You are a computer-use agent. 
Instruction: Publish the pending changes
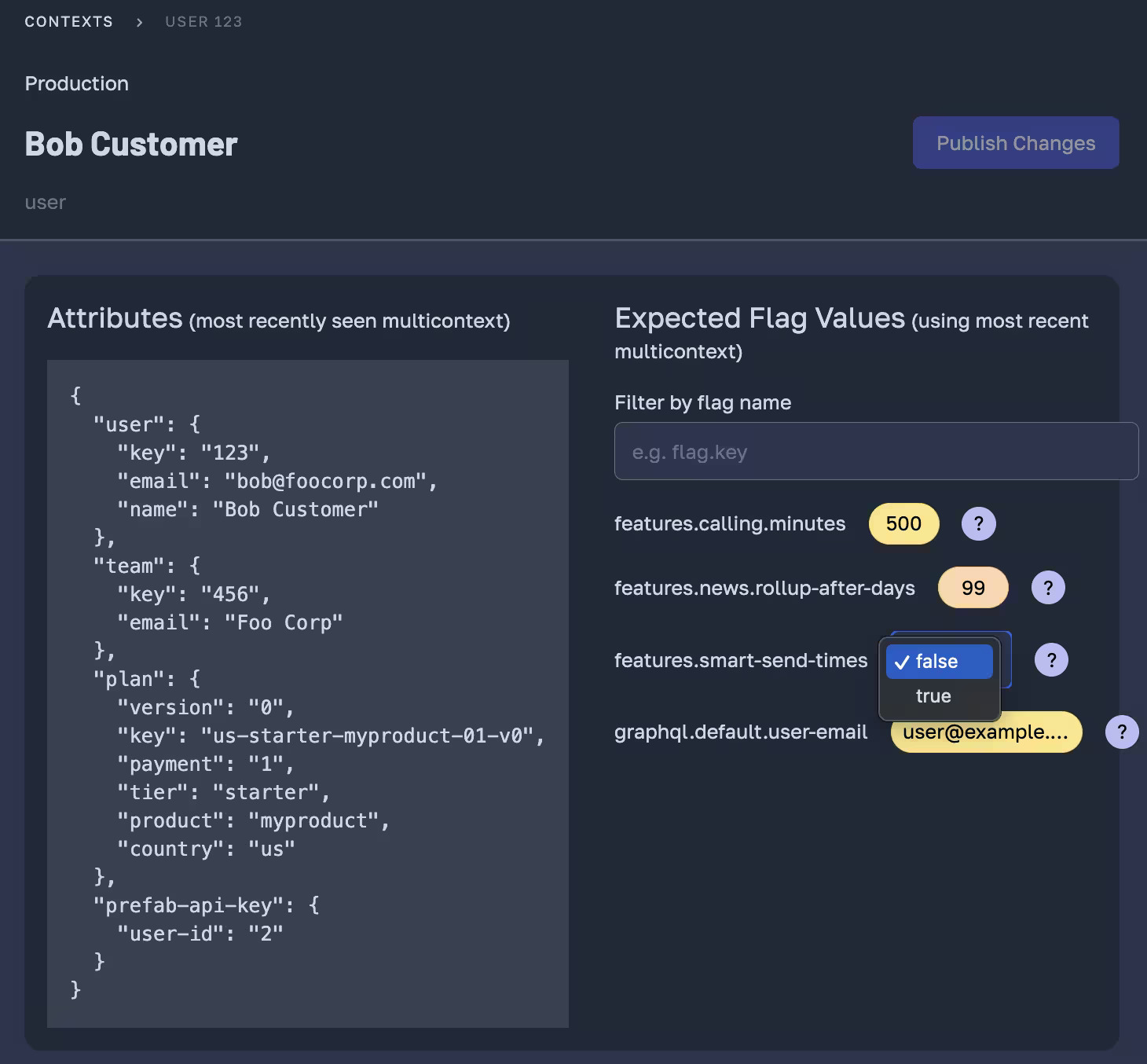(x=1016, y=143)
